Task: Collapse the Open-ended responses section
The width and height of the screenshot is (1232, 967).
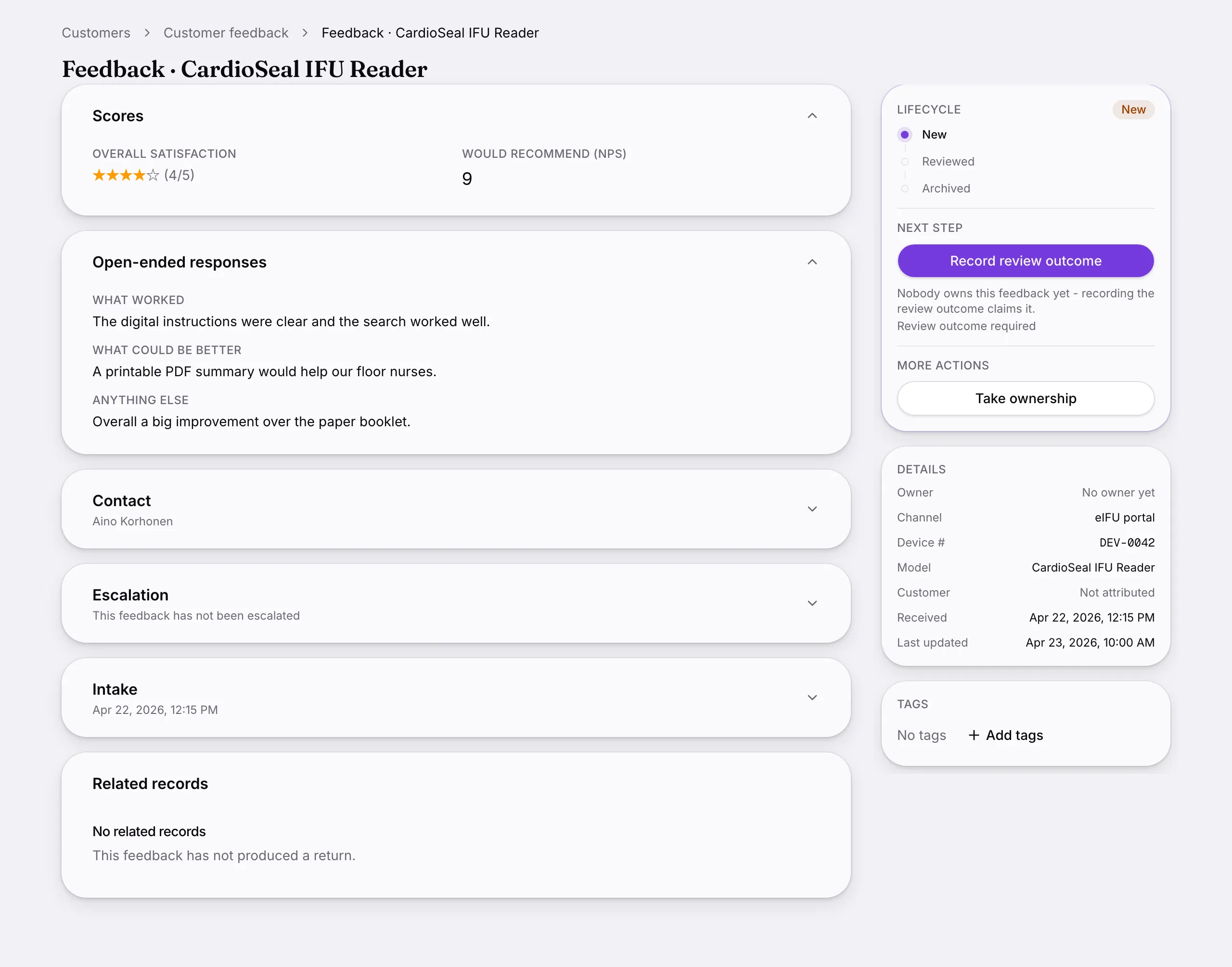Action: [812, 262]
